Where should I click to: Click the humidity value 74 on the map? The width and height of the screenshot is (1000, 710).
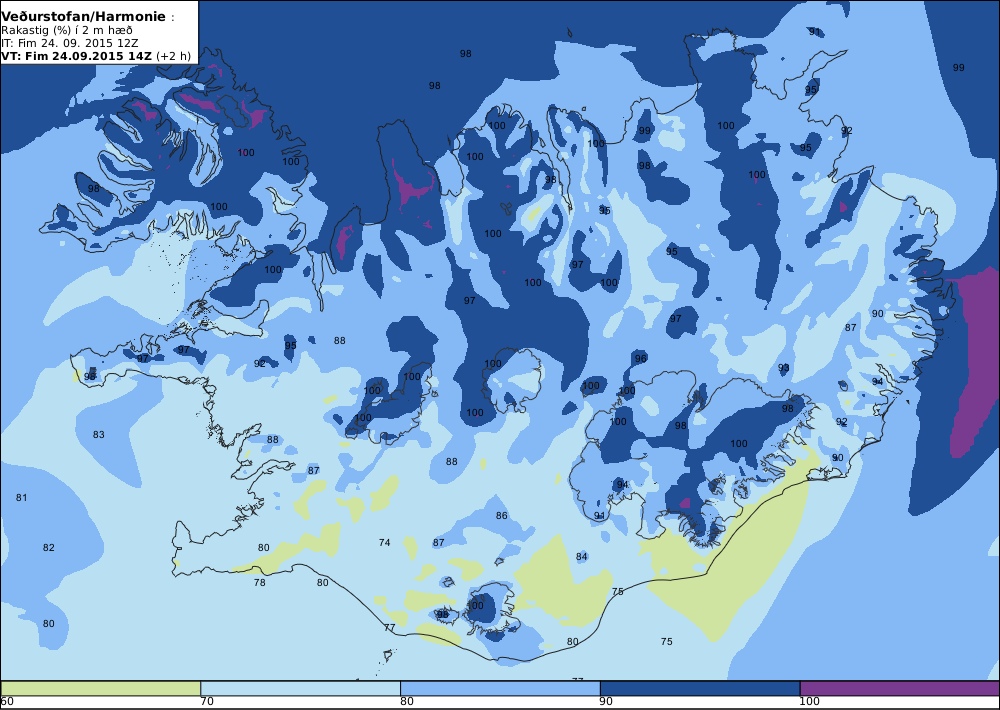(384, 543)
